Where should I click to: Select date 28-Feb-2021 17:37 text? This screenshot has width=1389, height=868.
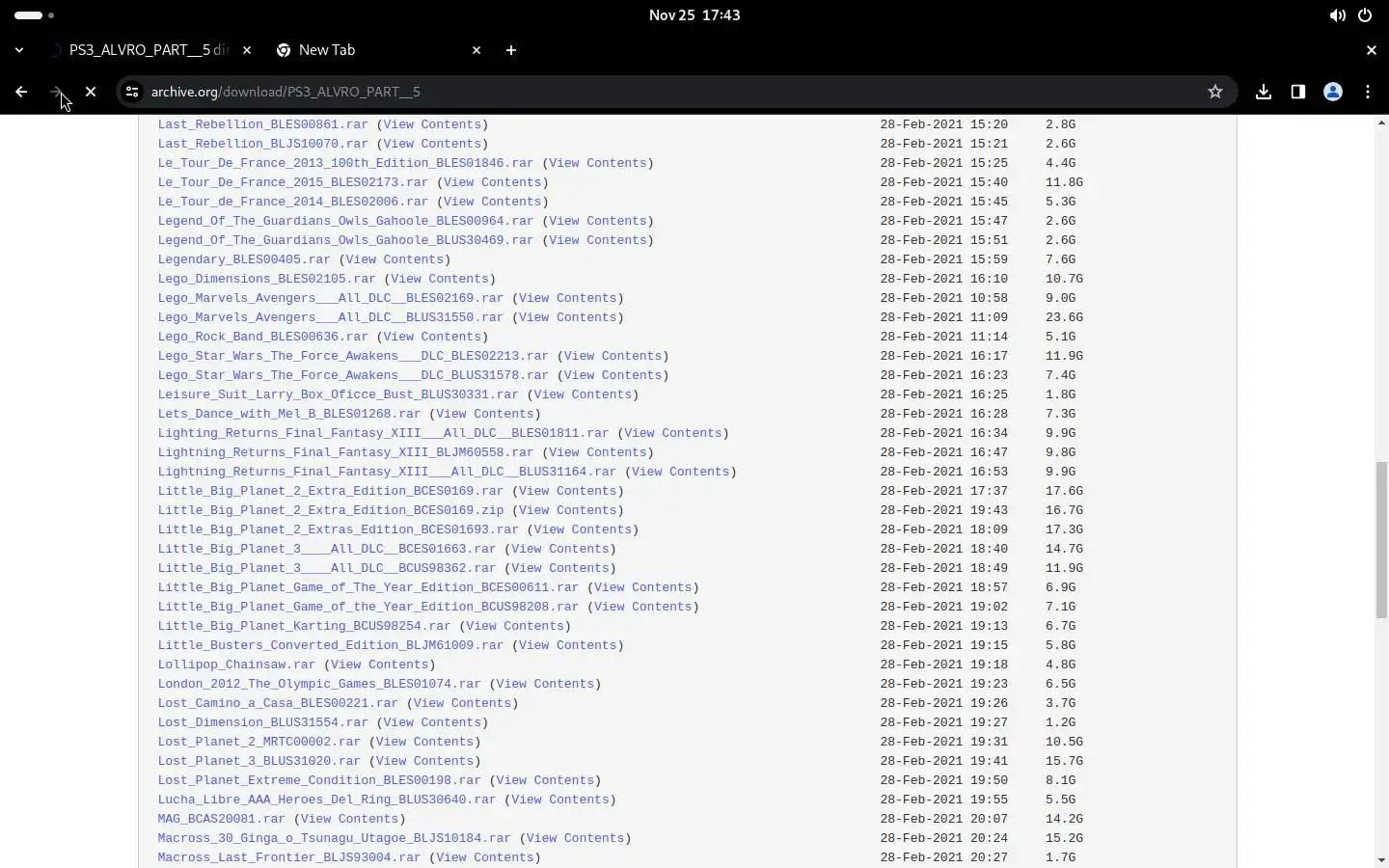pos(943,491)
